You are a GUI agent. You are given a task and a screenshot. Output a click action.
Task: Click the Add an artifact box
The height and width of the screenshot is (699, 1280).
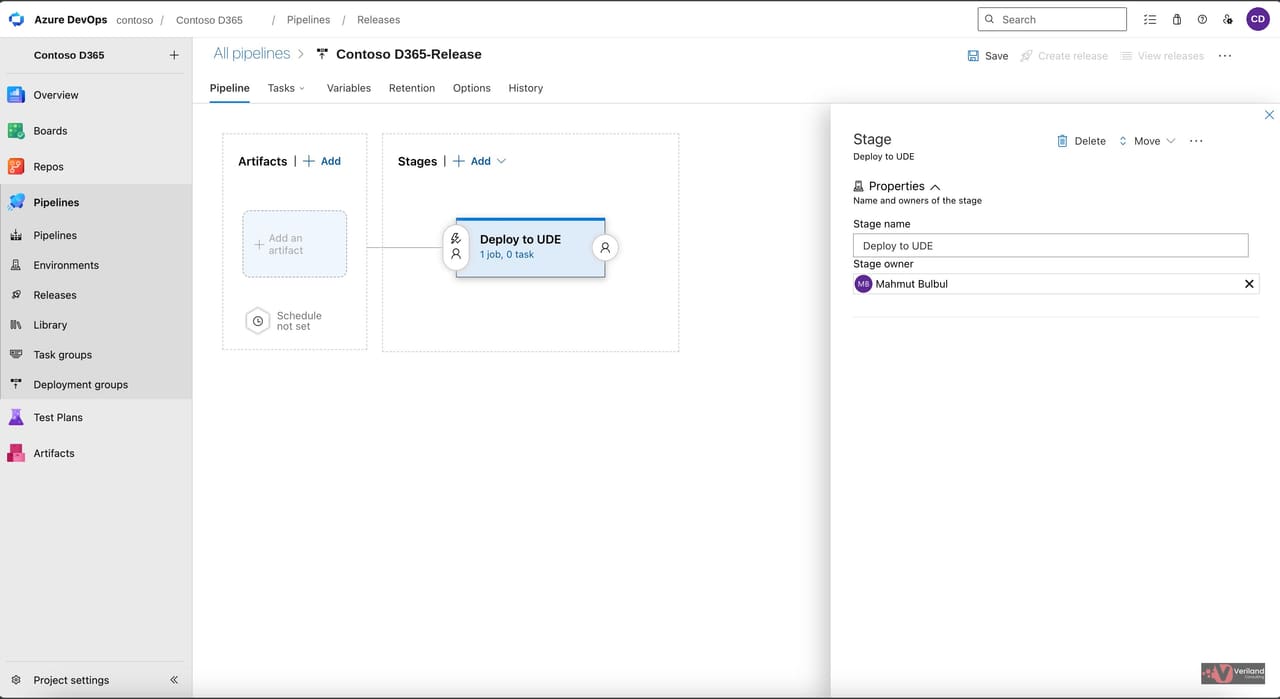pyautogui.click(x=295, y=244)
